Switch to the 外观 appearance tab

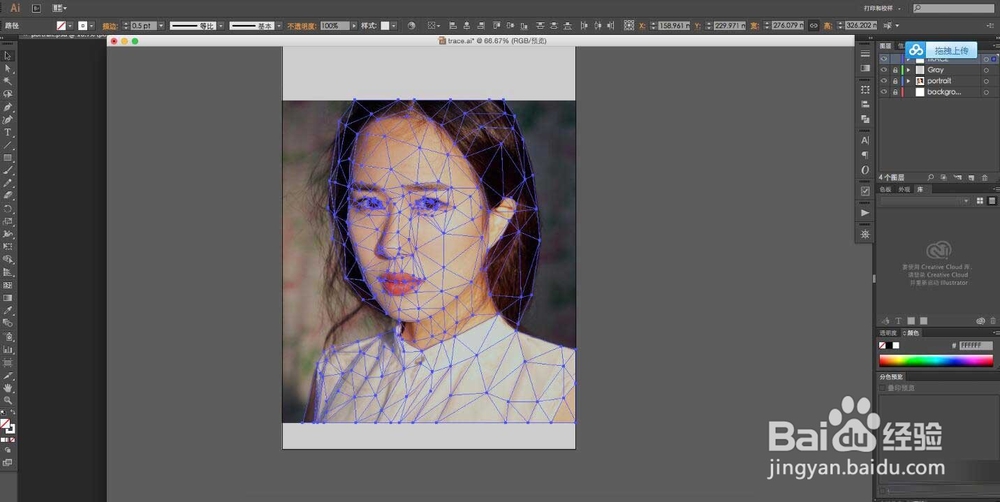tap(904, 189)
